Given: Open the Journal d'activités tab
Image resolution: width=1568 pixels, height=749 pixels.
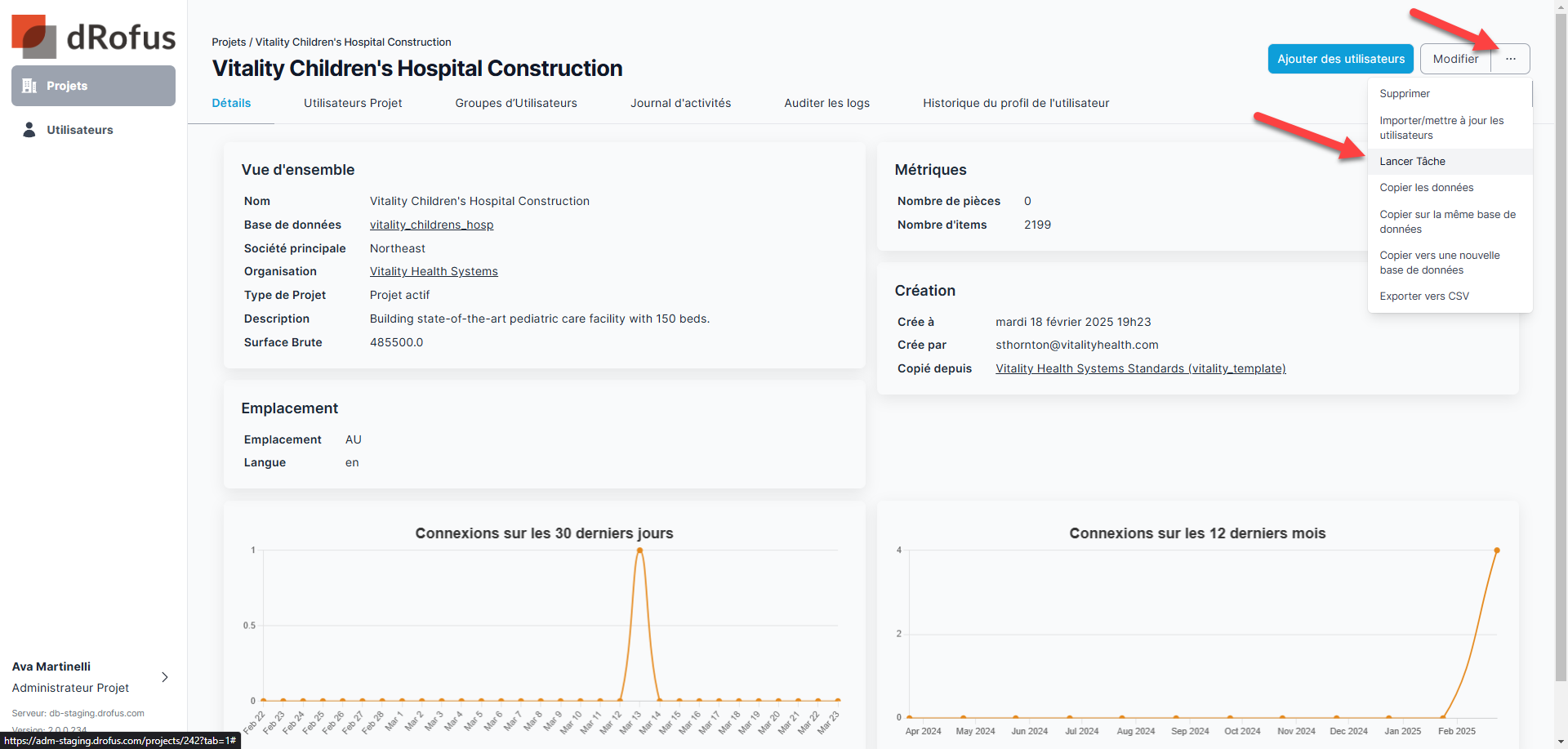Looking at the screenshot, I should 680,103.
